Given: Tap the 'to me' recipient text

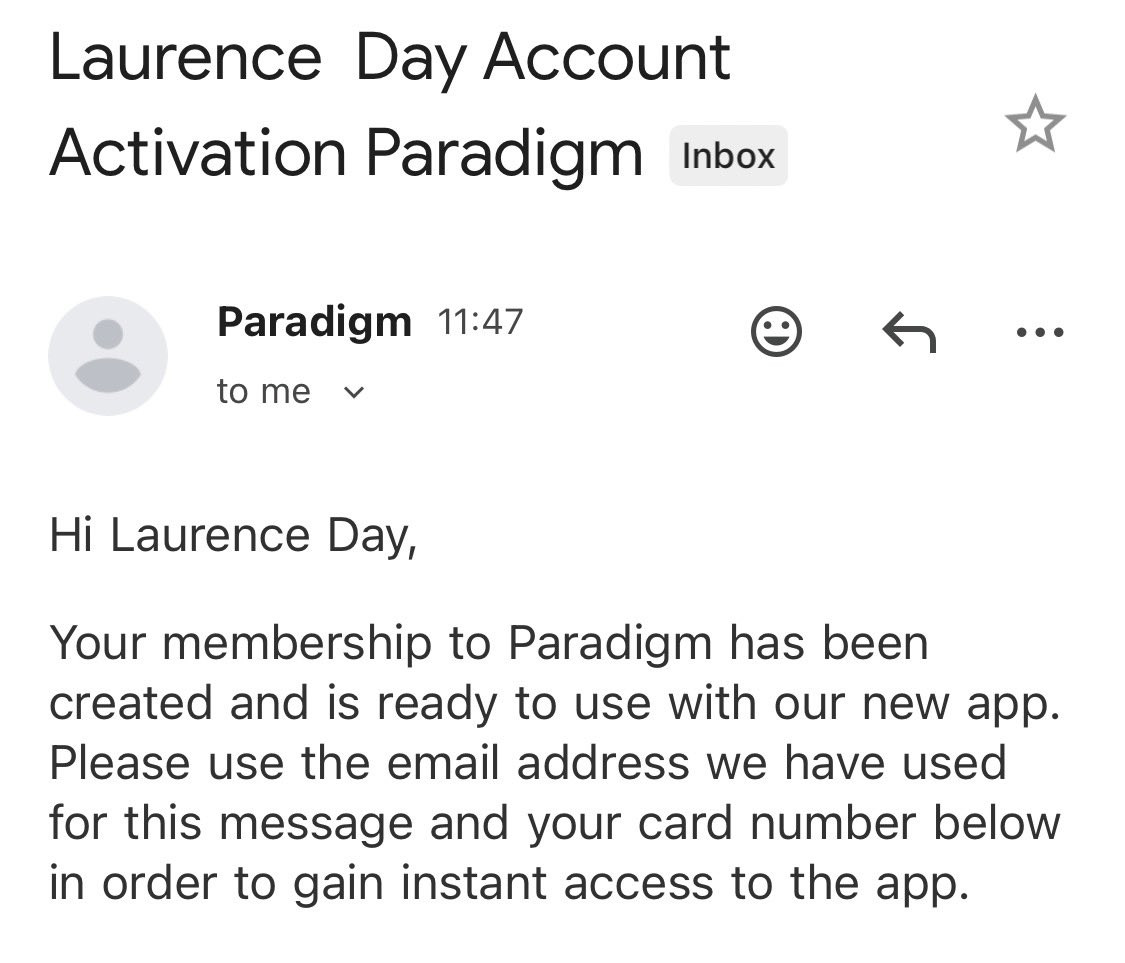Looking at the screenshot, I should (x=263, y=392).
